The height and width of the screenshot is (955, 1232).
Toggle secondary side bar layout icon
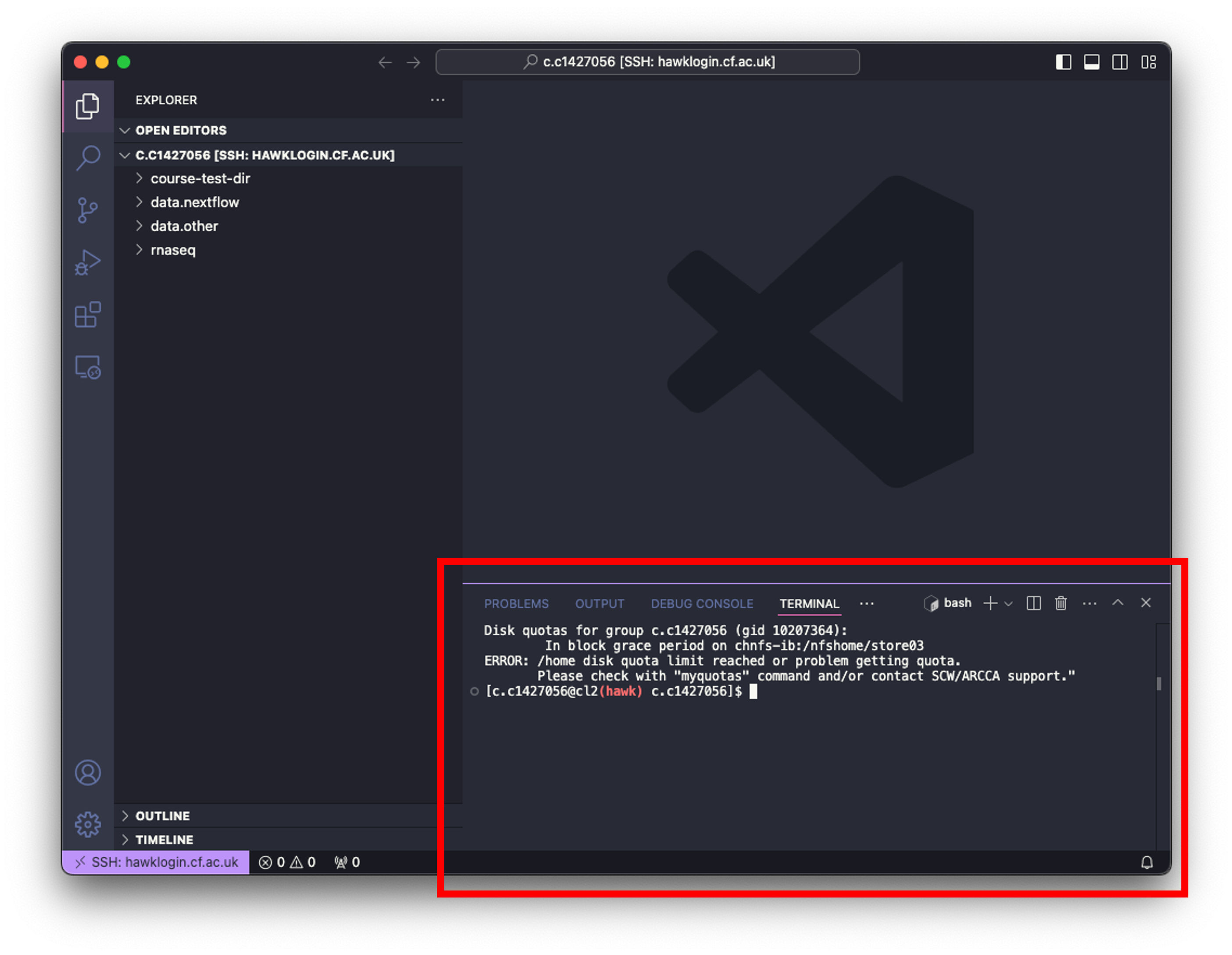point(1120,62)
